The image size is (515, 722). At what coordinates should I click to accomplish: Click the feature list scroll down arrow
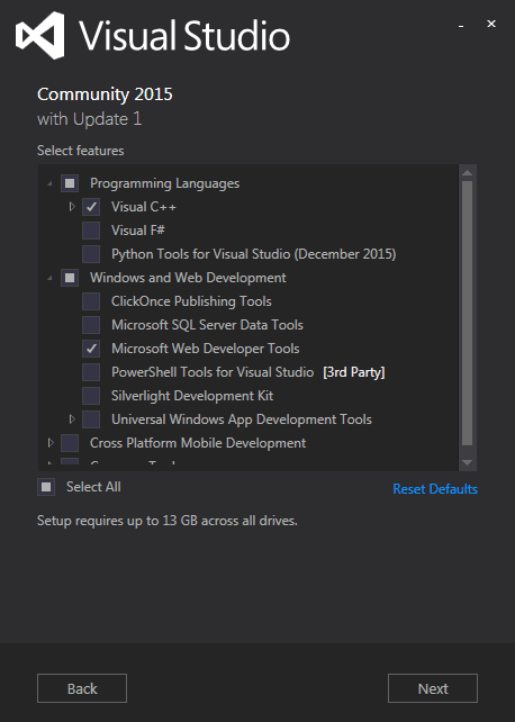pos(467,463)
